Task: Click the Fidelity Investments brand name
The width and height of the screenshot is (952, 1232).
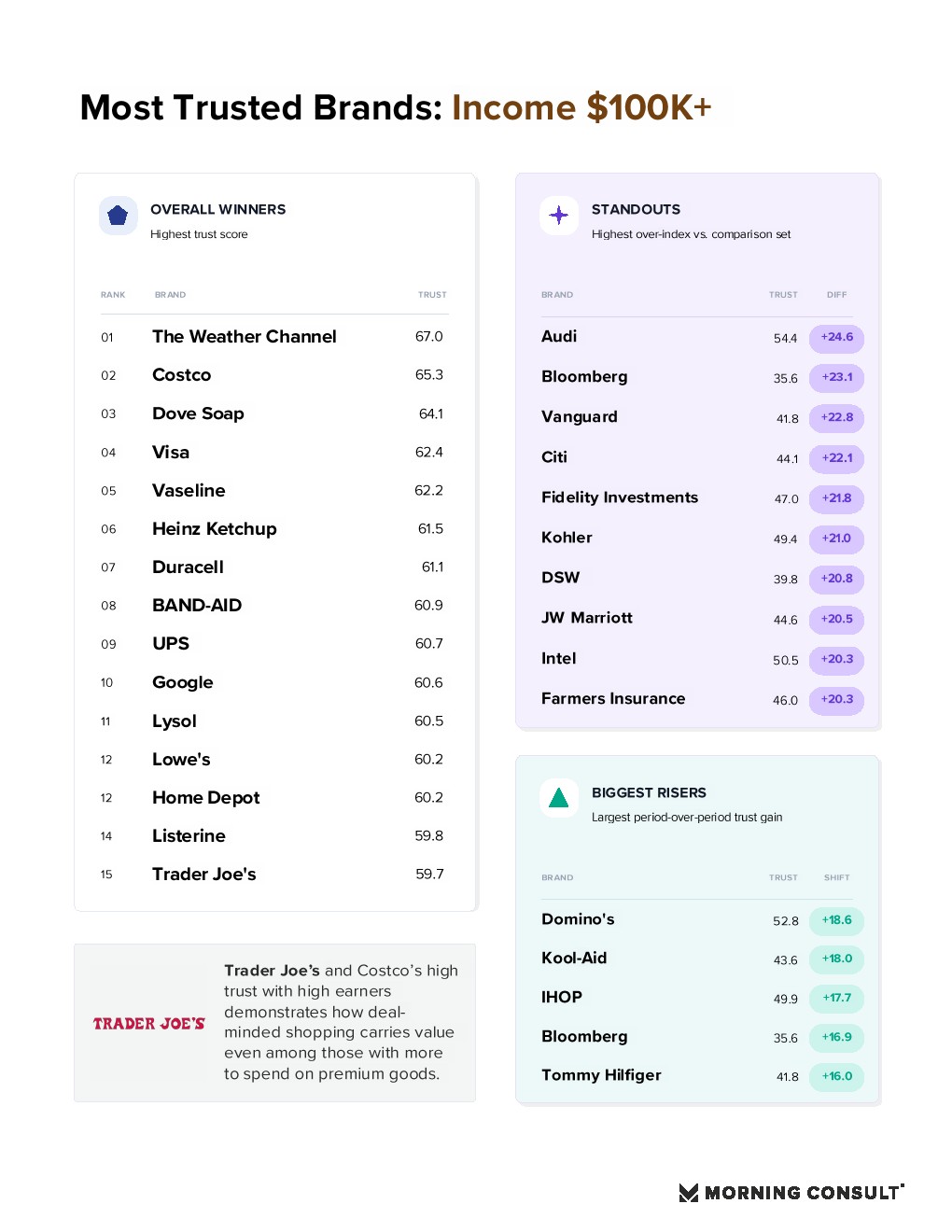Action: click(620, 497)
